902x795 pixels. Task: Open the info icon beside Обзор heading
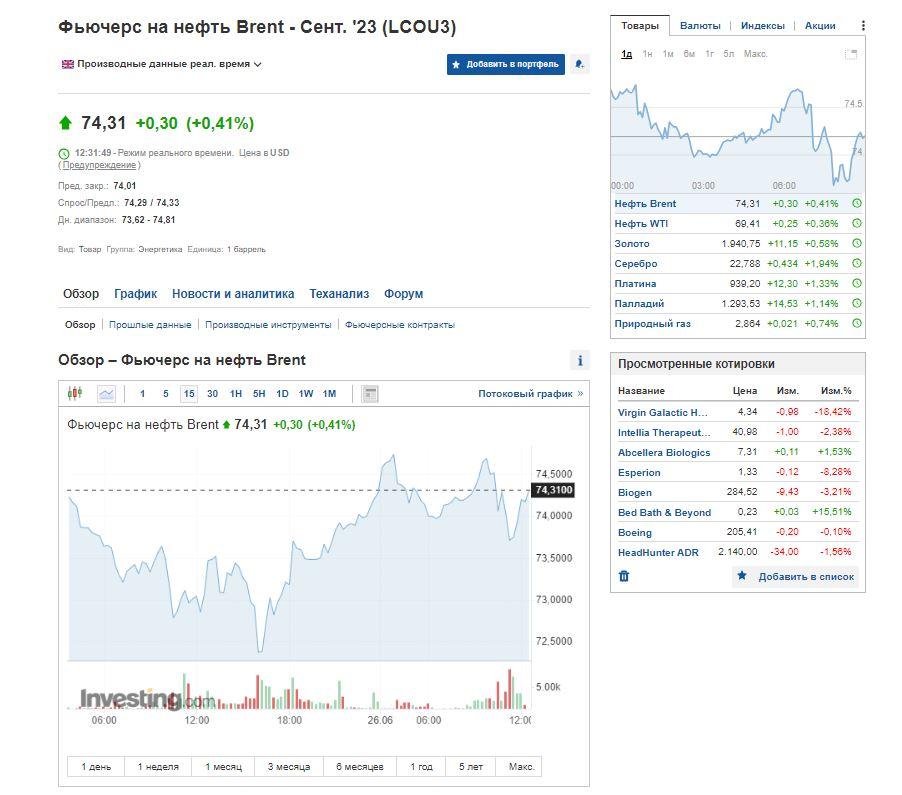pyautogui.click(x=579, y=361)
